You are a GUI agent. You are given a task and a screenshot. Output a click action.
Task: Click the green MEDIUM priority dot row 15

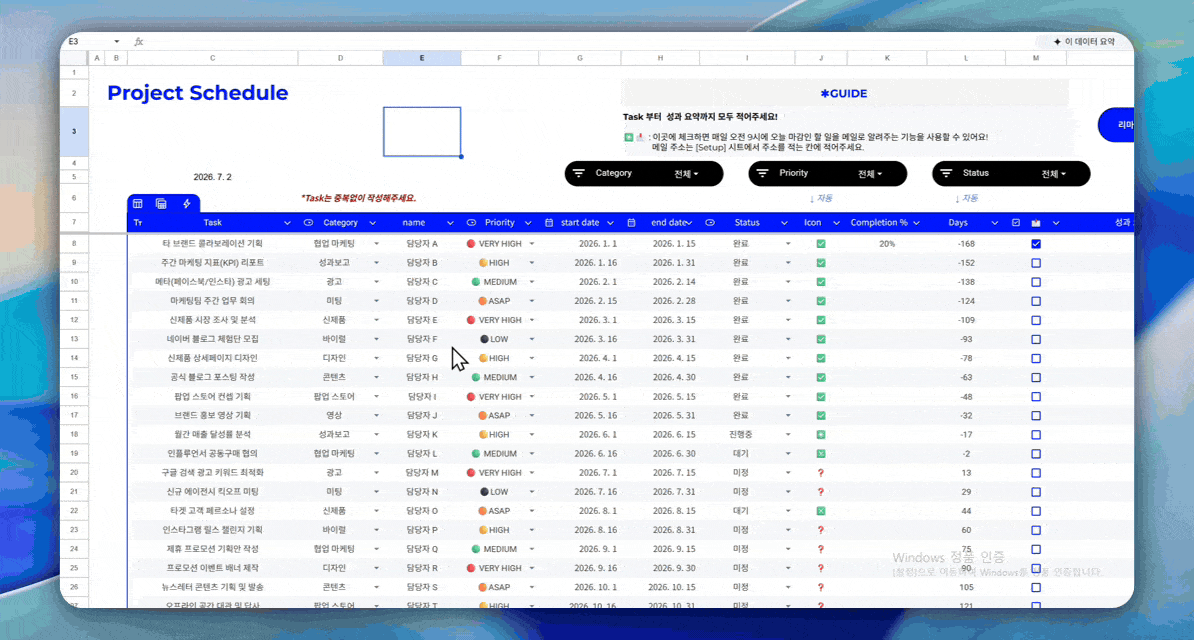coord(476,377)
